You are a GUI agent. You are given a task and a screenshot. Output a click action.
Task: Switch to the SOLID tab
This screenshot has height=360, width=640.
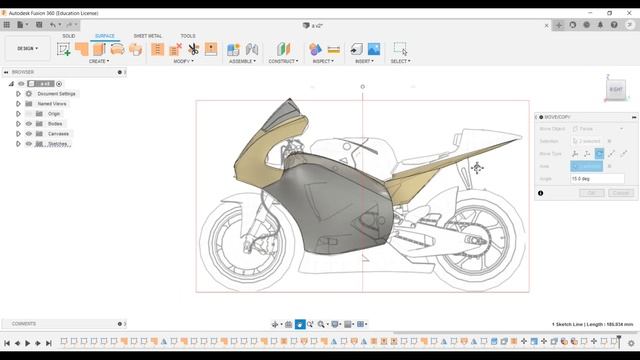(69, 36)
